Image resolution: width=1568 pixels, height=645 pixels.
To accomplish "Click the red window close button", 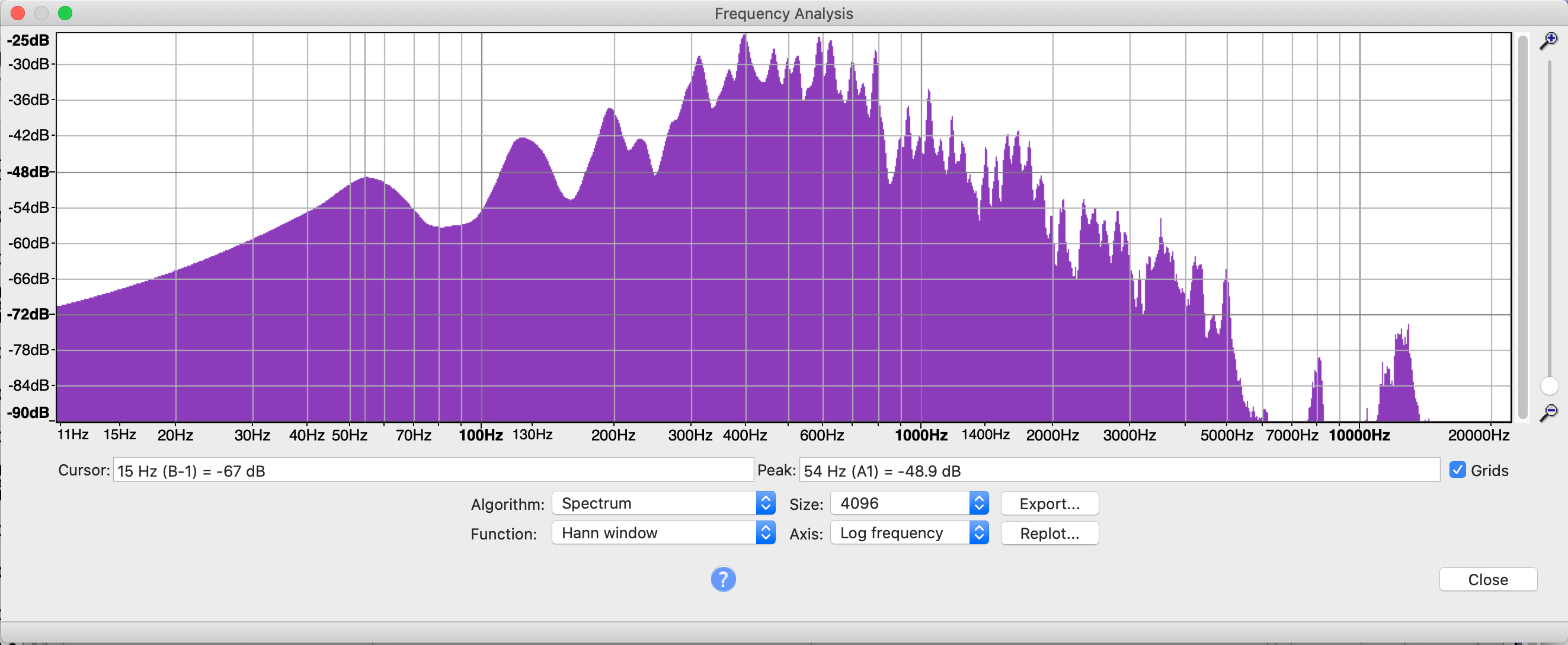I will 18,13.
